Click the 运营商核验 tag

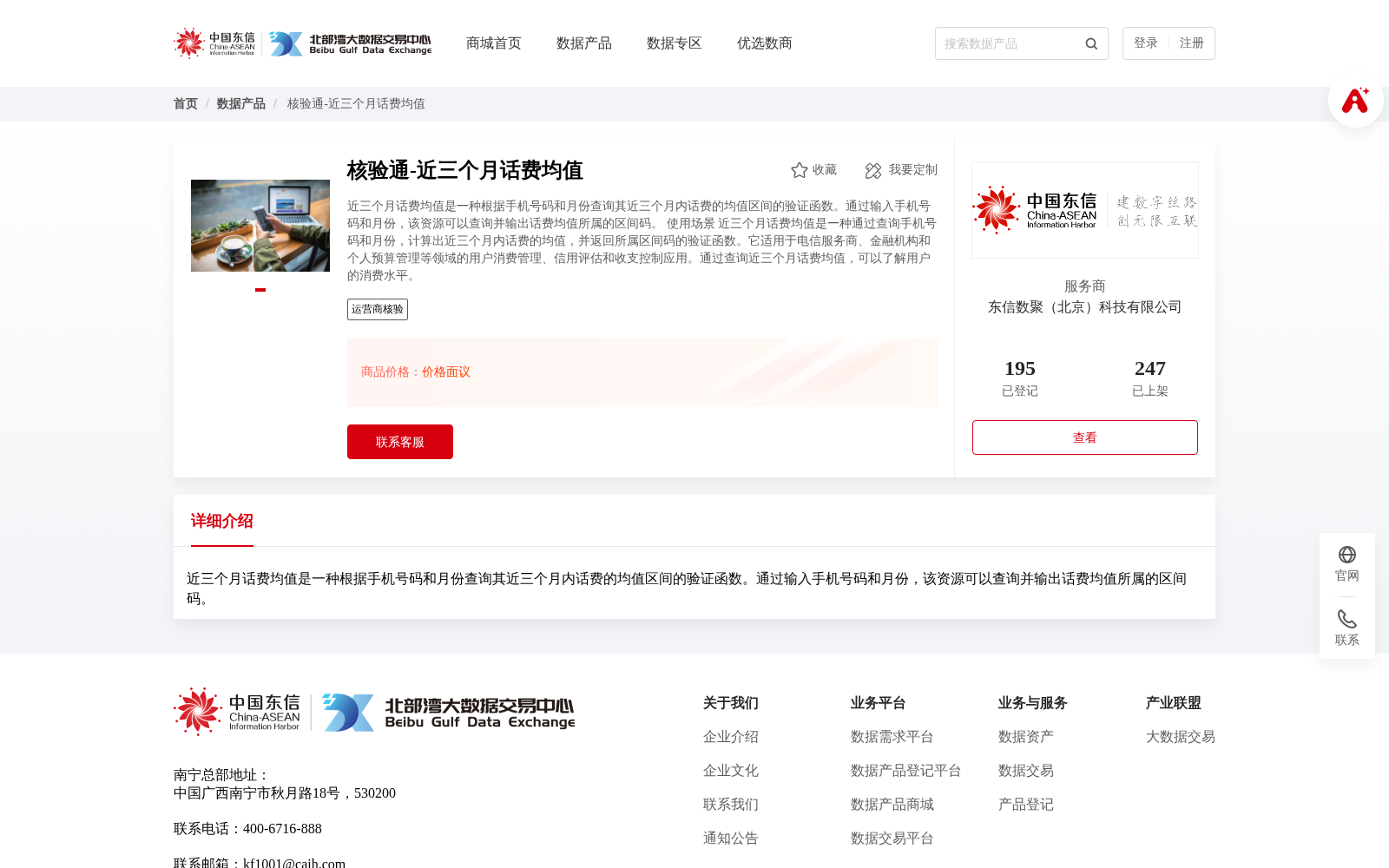coord(378,310)
